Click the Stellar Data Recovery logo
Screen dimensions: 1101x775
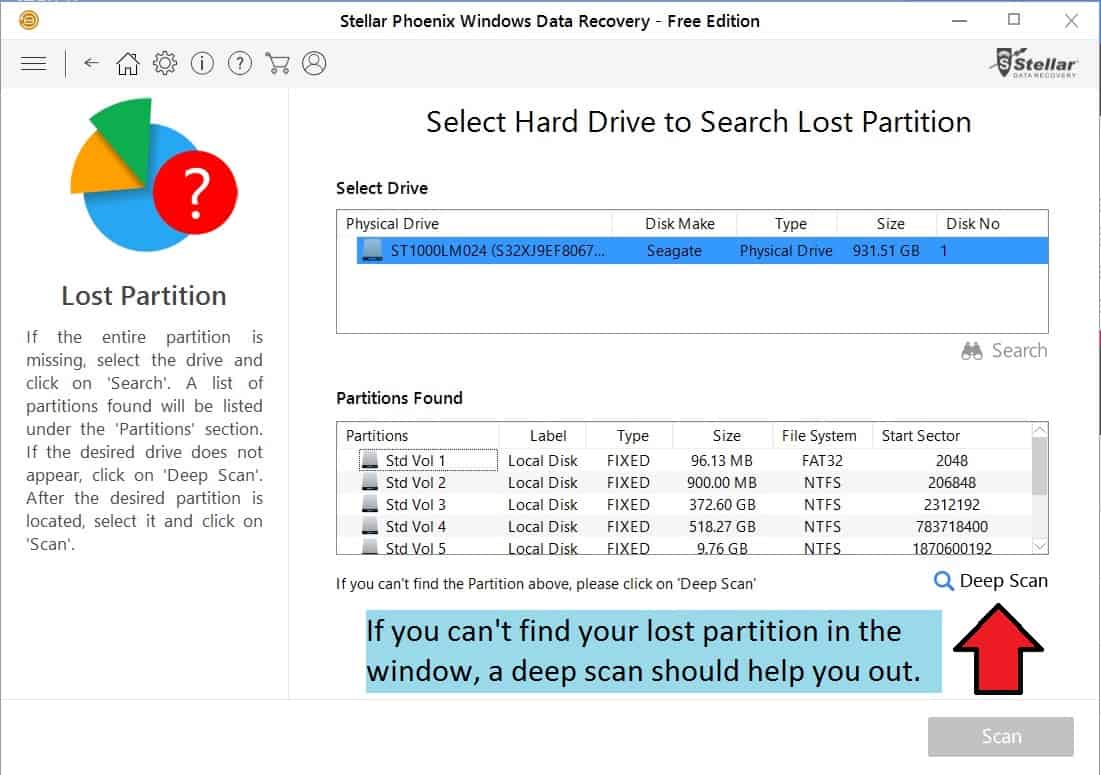(x=1034, y=63)
